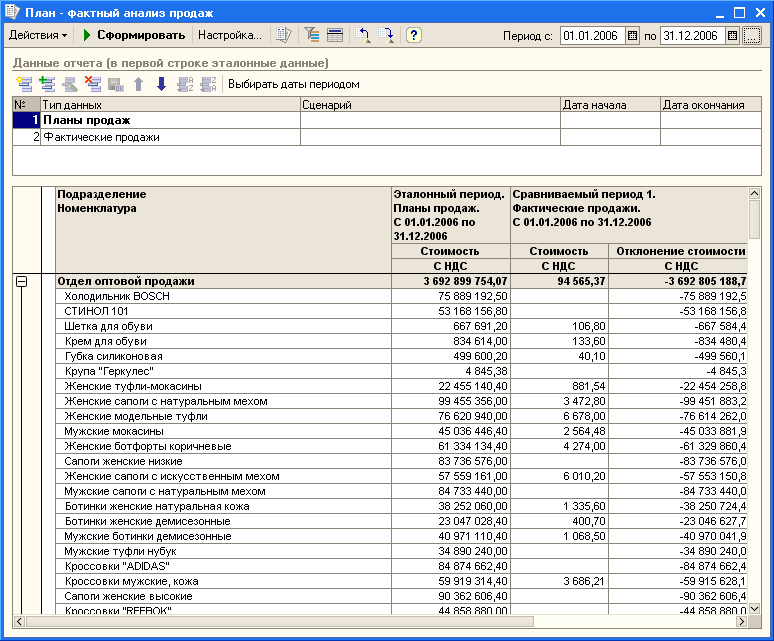Click the save settings arrow icon
The width and height of the screenshot is (774, 641).
386,36
